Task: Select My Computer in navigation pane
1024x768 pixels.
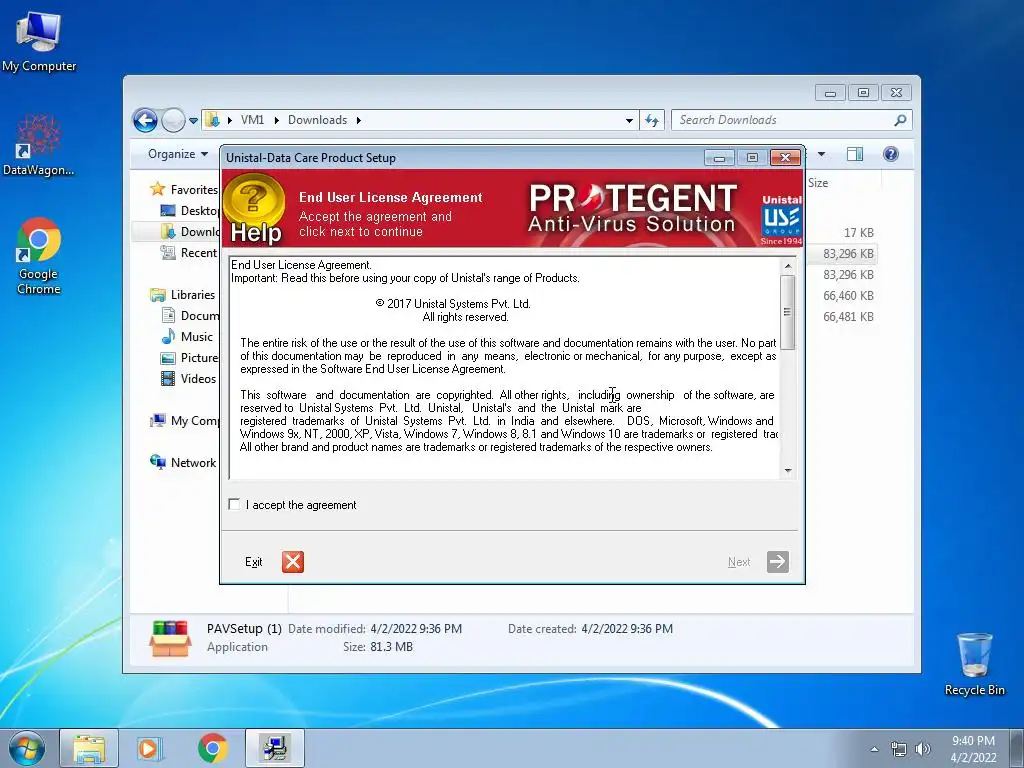Action: coord(184,421)
